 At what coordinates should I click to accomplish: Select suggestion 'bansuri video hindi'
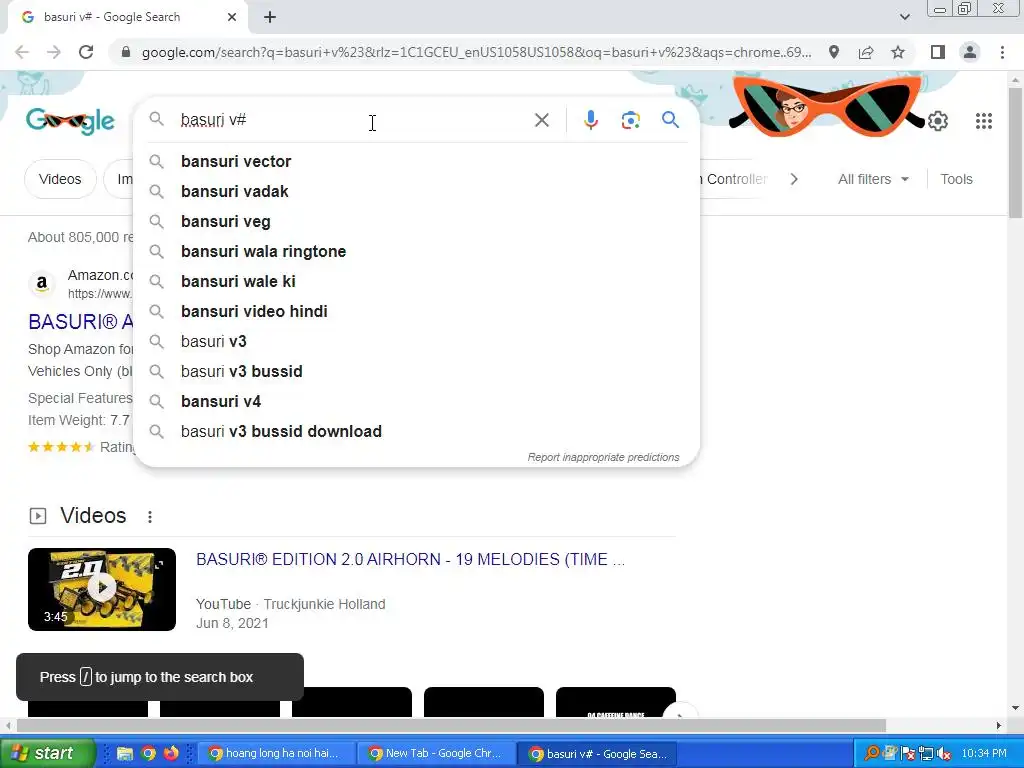pos(416,312)
